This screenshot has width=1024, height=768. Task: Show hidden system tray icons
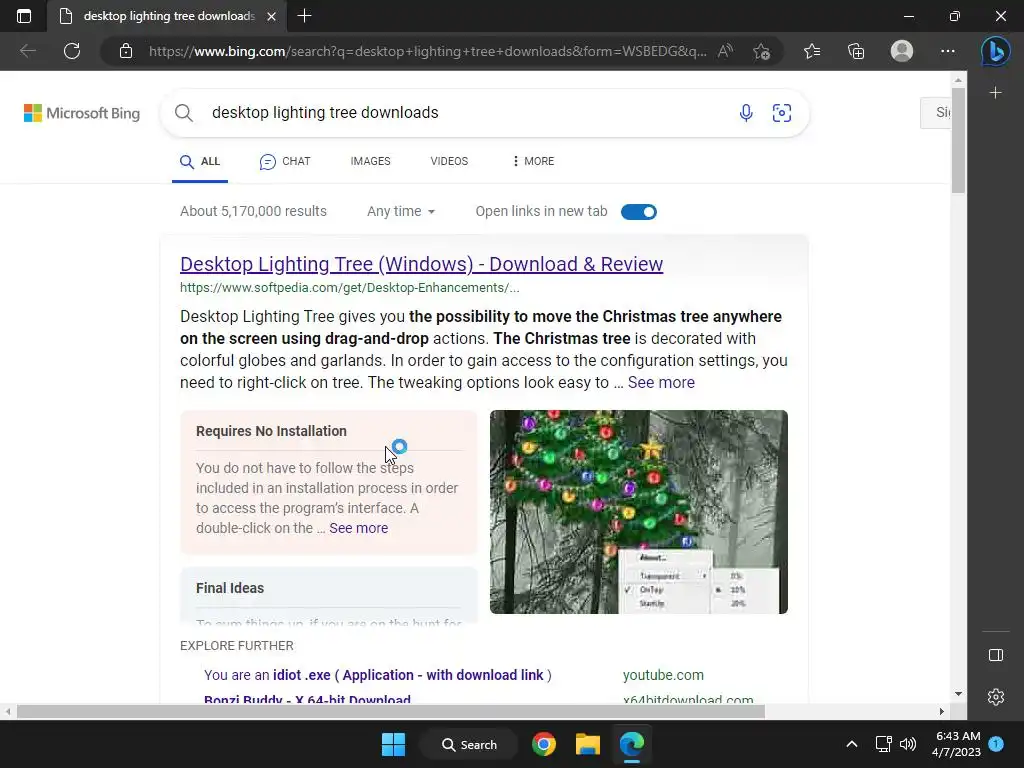[852, 744]
